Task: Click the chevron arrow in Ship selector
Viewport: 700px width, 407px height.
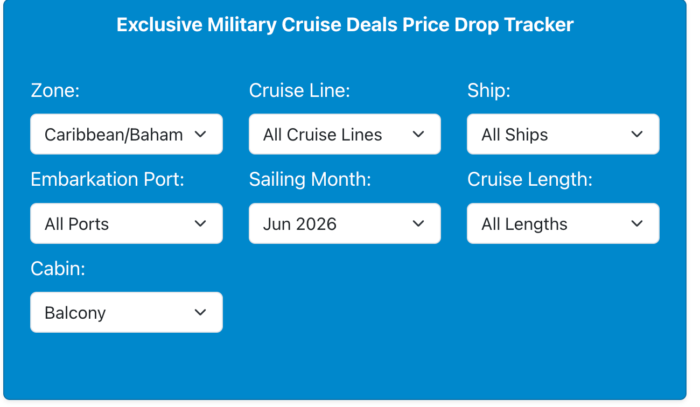Action: pos(637,134)
